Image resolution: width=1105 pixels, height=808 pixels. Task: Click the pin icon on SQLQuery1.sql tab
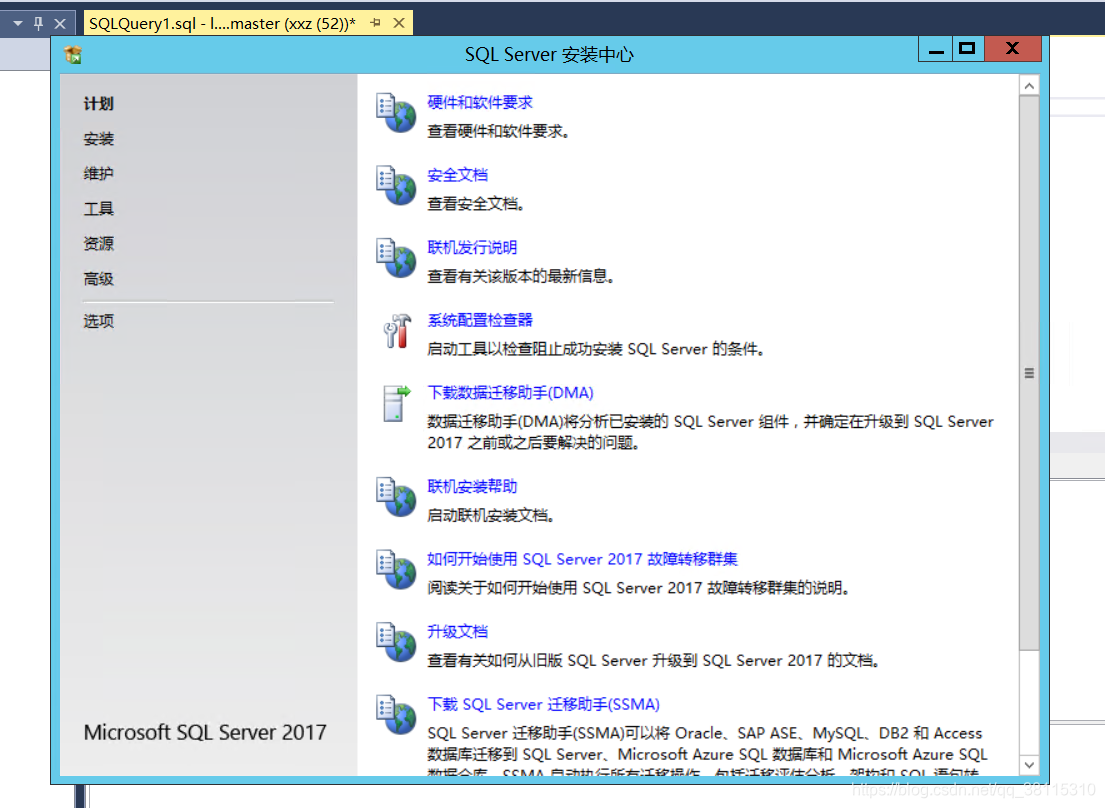(x=376, y=23)
